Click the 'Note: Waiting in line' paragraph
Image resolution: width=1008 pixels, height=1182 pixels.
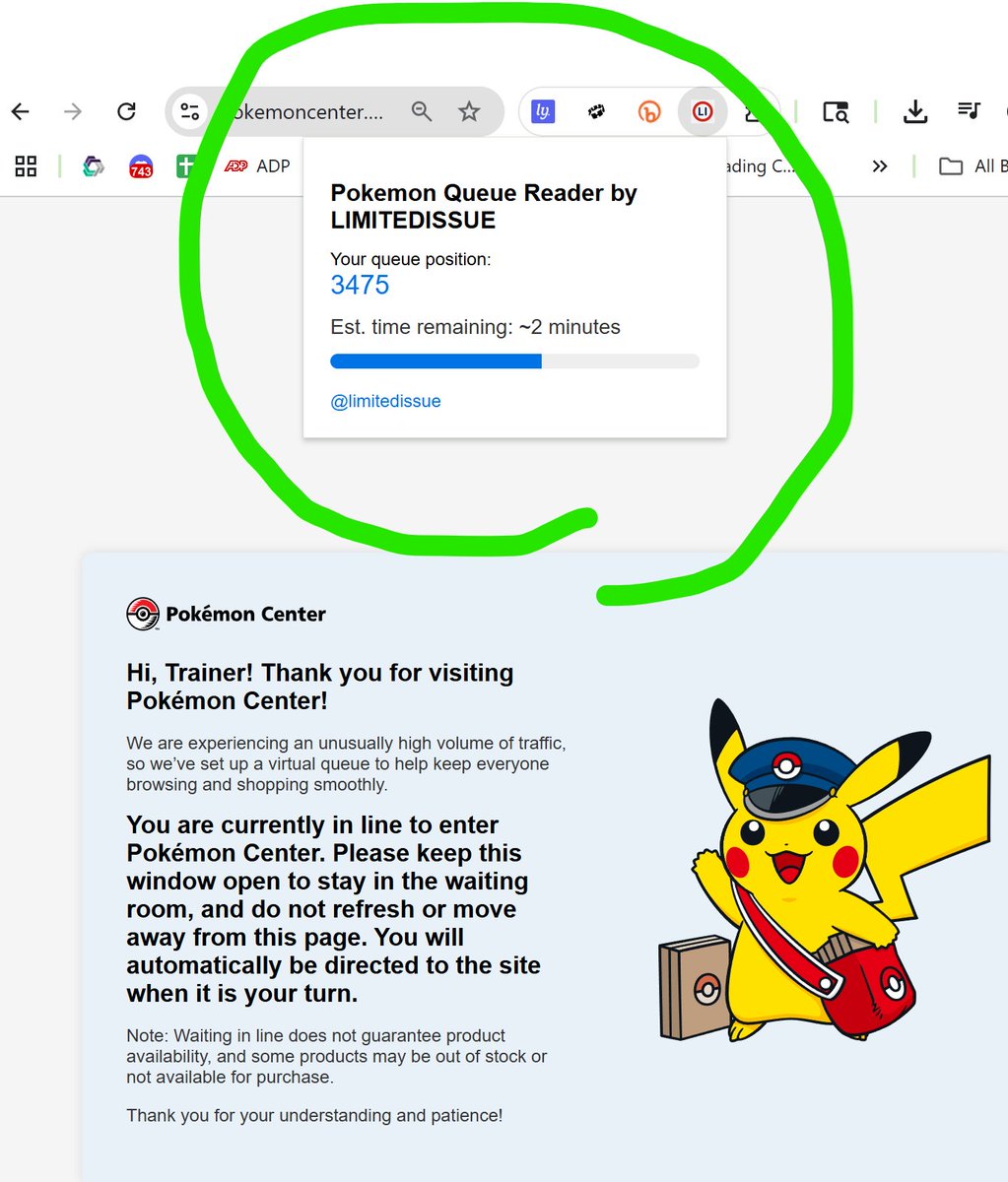pos(337,1056)
